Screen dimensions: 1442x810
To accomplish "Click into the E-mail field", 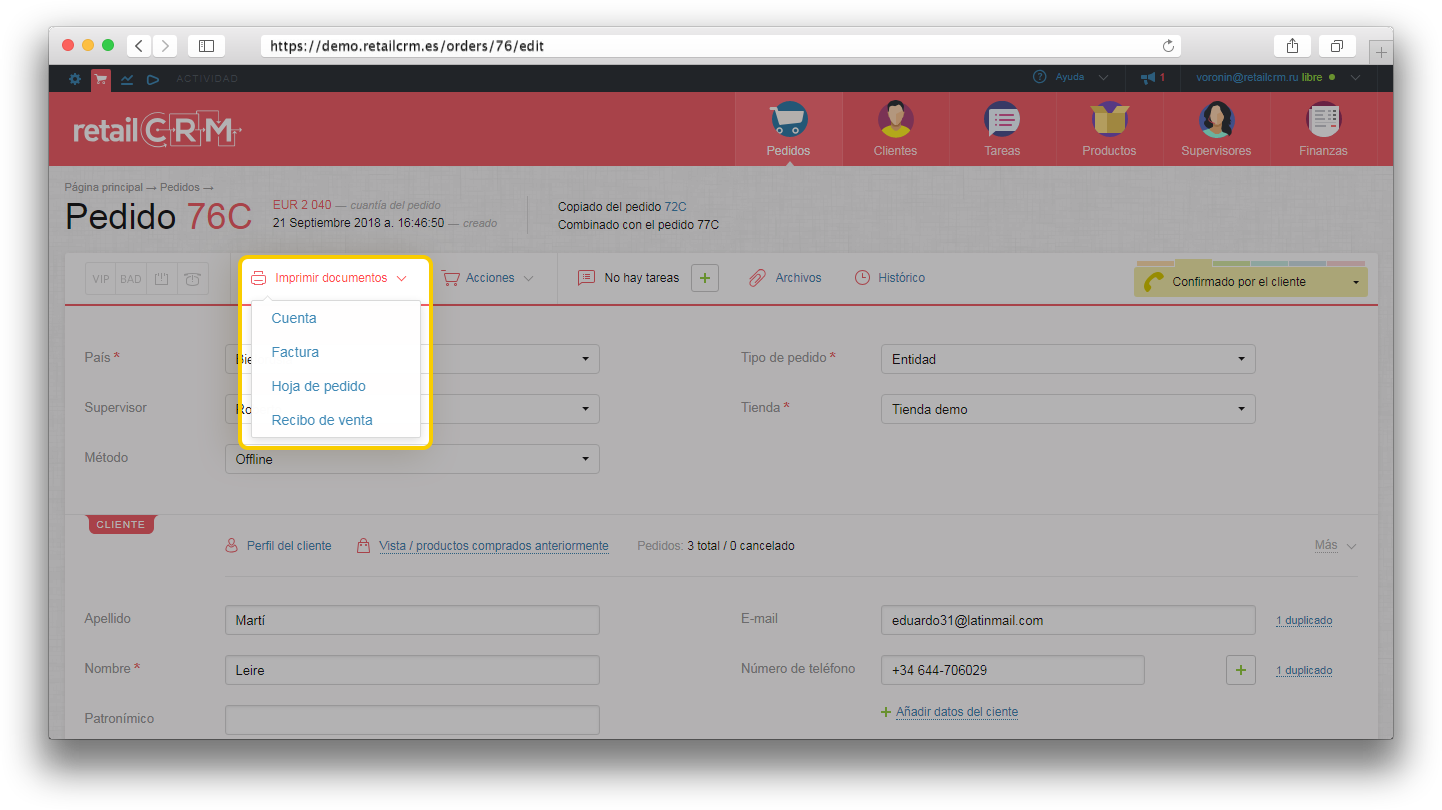I will point(1067,620).
